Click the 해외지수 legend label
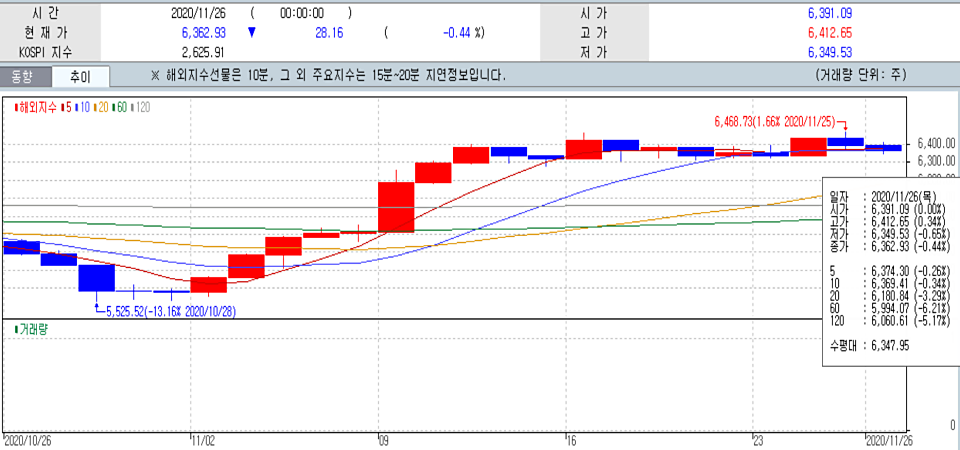 (x=37, y=108)
